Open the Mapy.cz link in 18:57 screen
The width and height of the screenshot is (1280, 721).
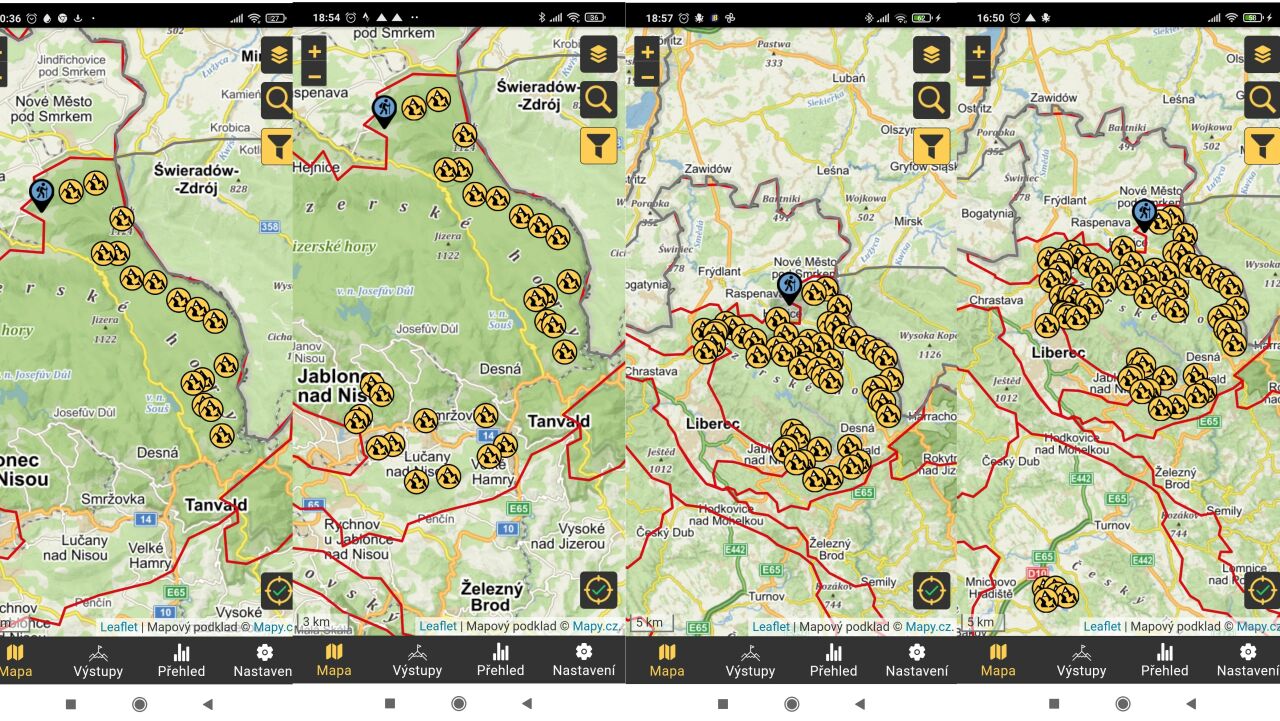(x=929, y=626)
